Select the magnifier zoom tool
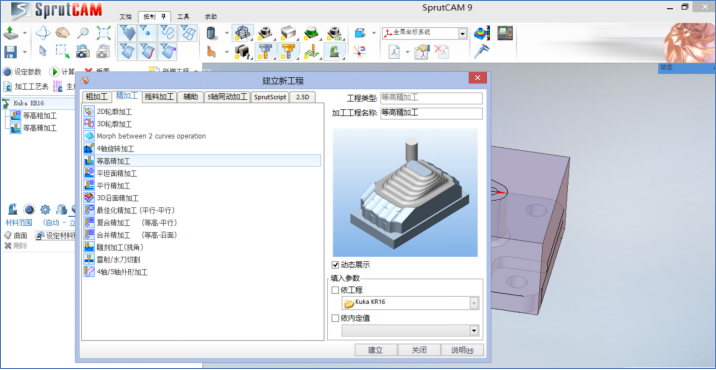Screen dimensions: 716x370 pyautogui.click(x=83, y=33)
